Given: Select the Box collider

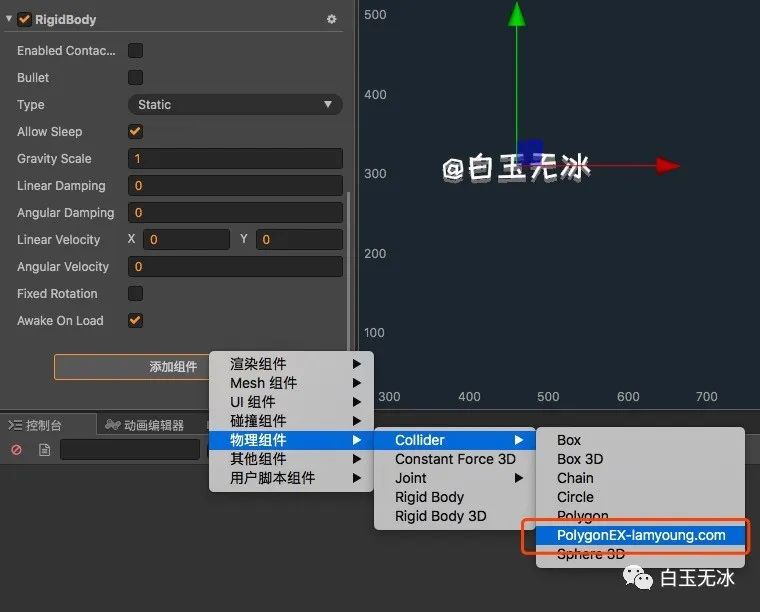Looking at the screenshot, I should (640, 440).
